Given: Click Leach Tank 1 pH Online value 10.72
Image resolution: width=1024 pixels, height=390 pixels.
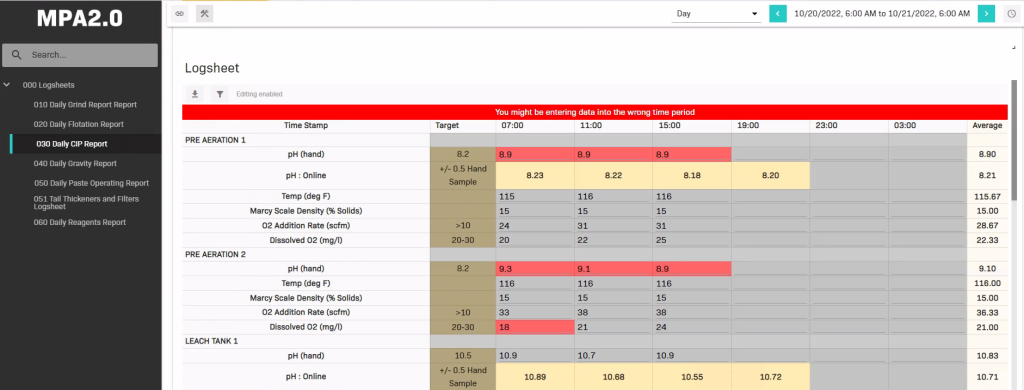Looking at the screenshot, I should coord(770,377).
